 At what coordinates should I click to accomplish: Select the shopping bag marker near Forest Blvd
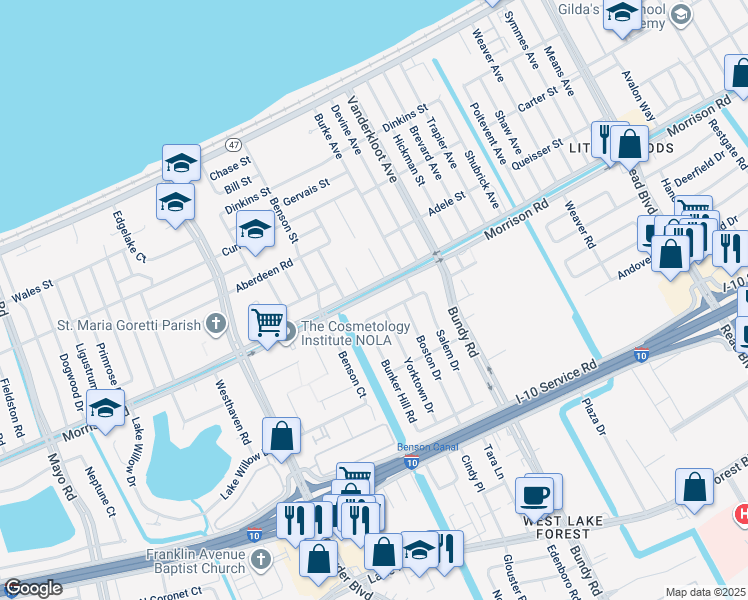click(695, 488)
